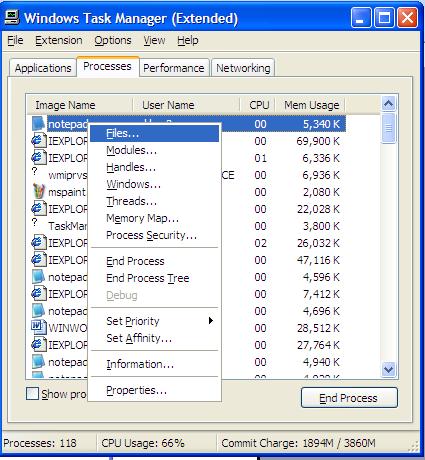Choose Windows... in the context menu
425x460 pixels.
pyautogui.click(x=154, y=184)
